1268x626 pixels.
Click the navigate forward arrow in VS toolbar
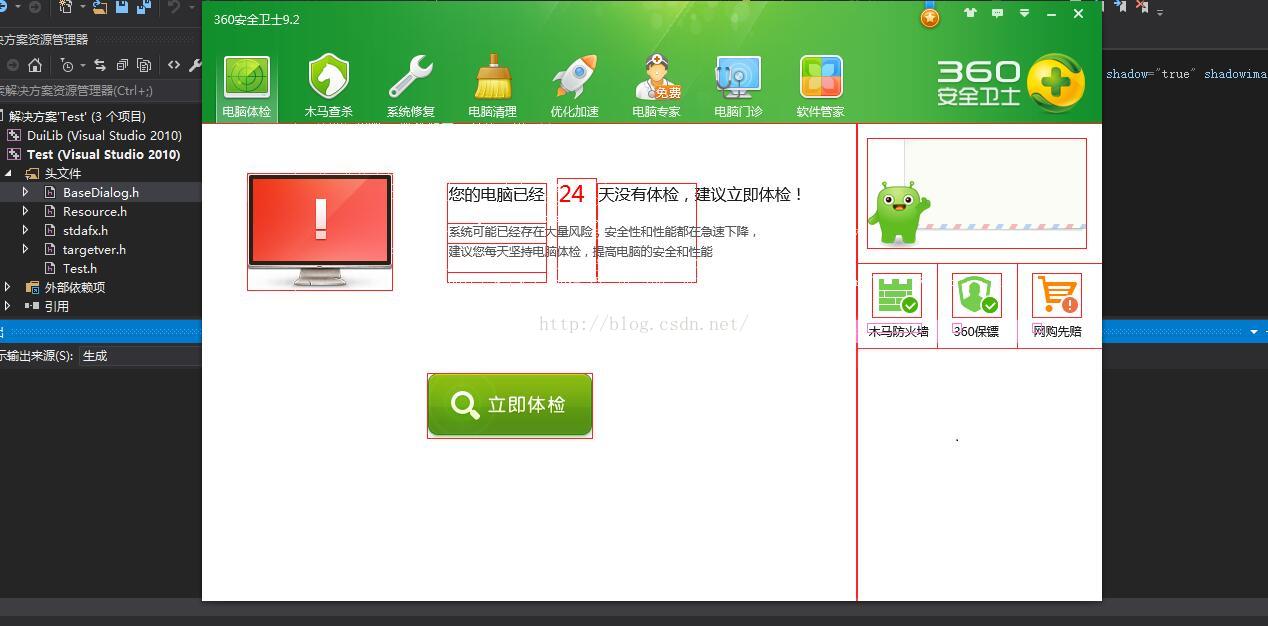click(x=35, y=7)
